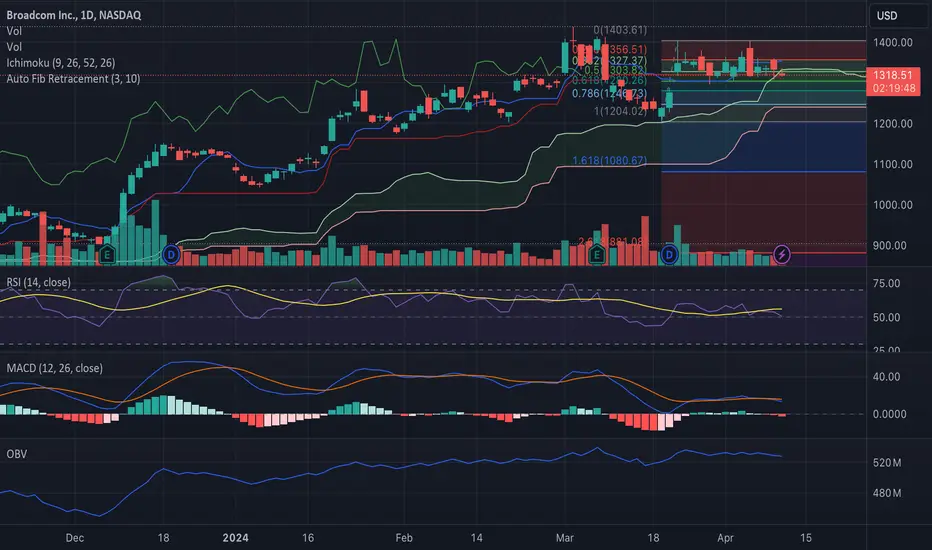Select the Vol label directly below the Broadcom title
The image size is (932, 550).
pos(14,31)
